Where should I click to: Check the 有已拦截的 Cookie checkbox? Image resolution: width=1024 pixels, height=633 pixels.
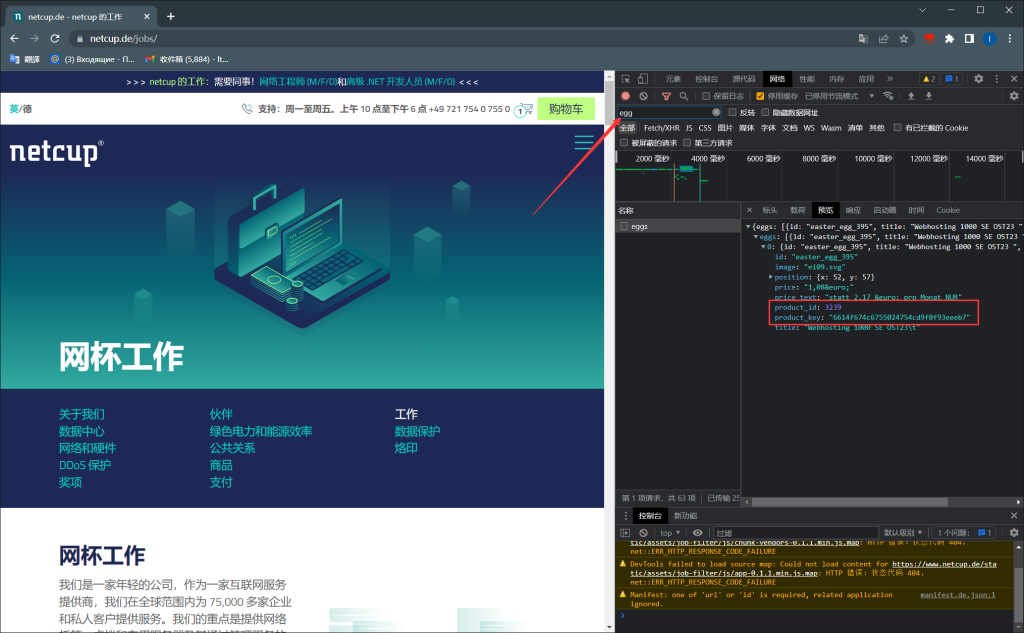pyautogui.click(x=898, y=127)
